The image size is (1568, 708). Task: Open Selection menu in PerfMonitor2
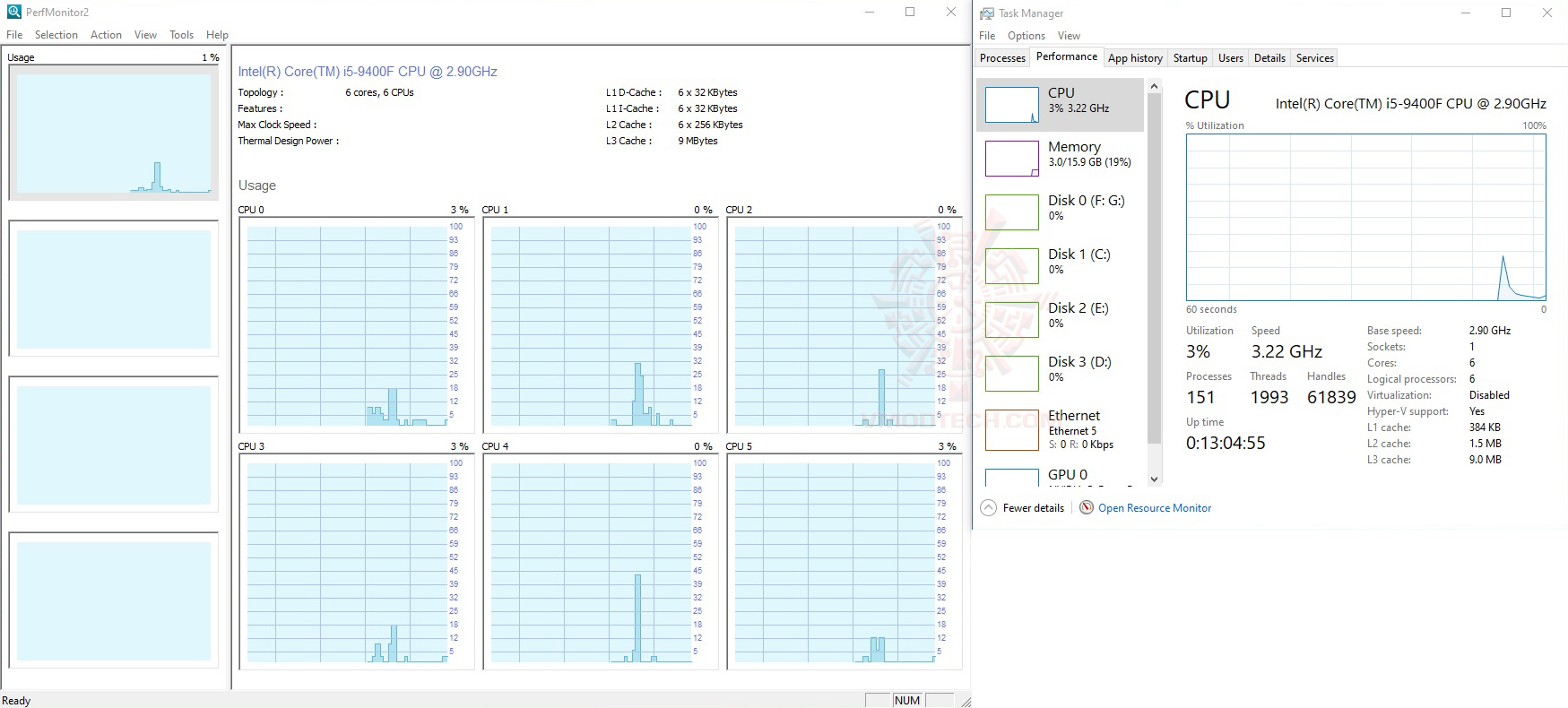[56, 35]
